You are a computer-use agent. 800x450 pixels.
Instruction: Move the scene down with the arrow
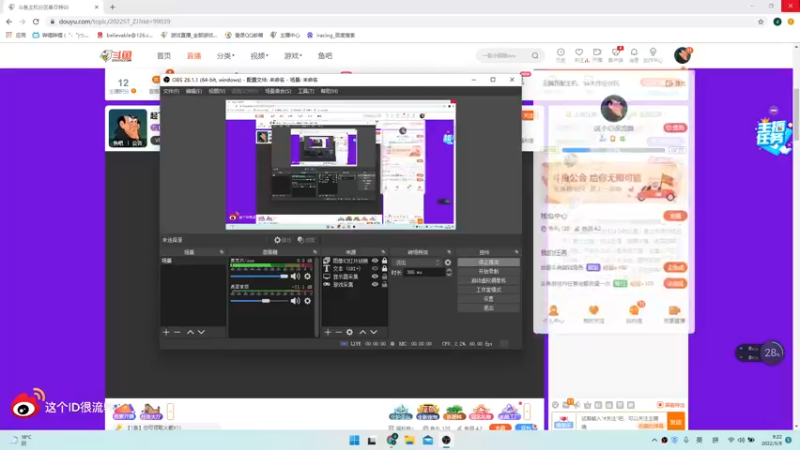click(202, 332)
